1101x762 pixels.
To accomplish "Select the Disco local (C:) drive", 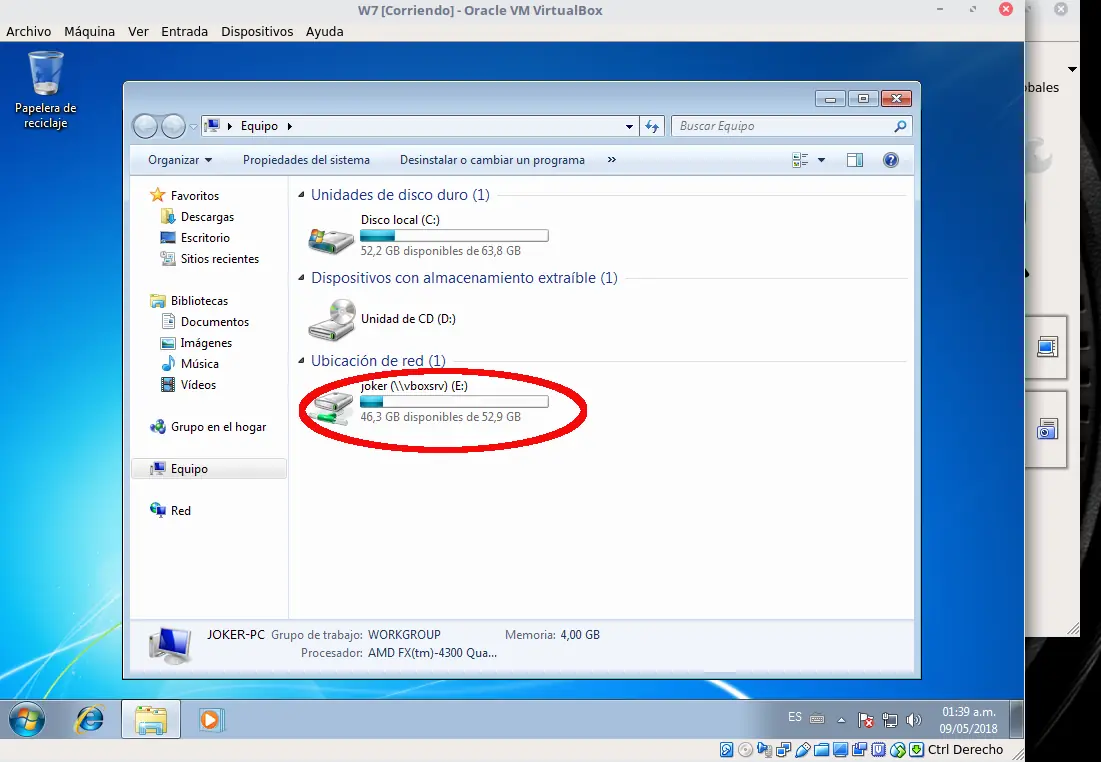I will 428,235.
